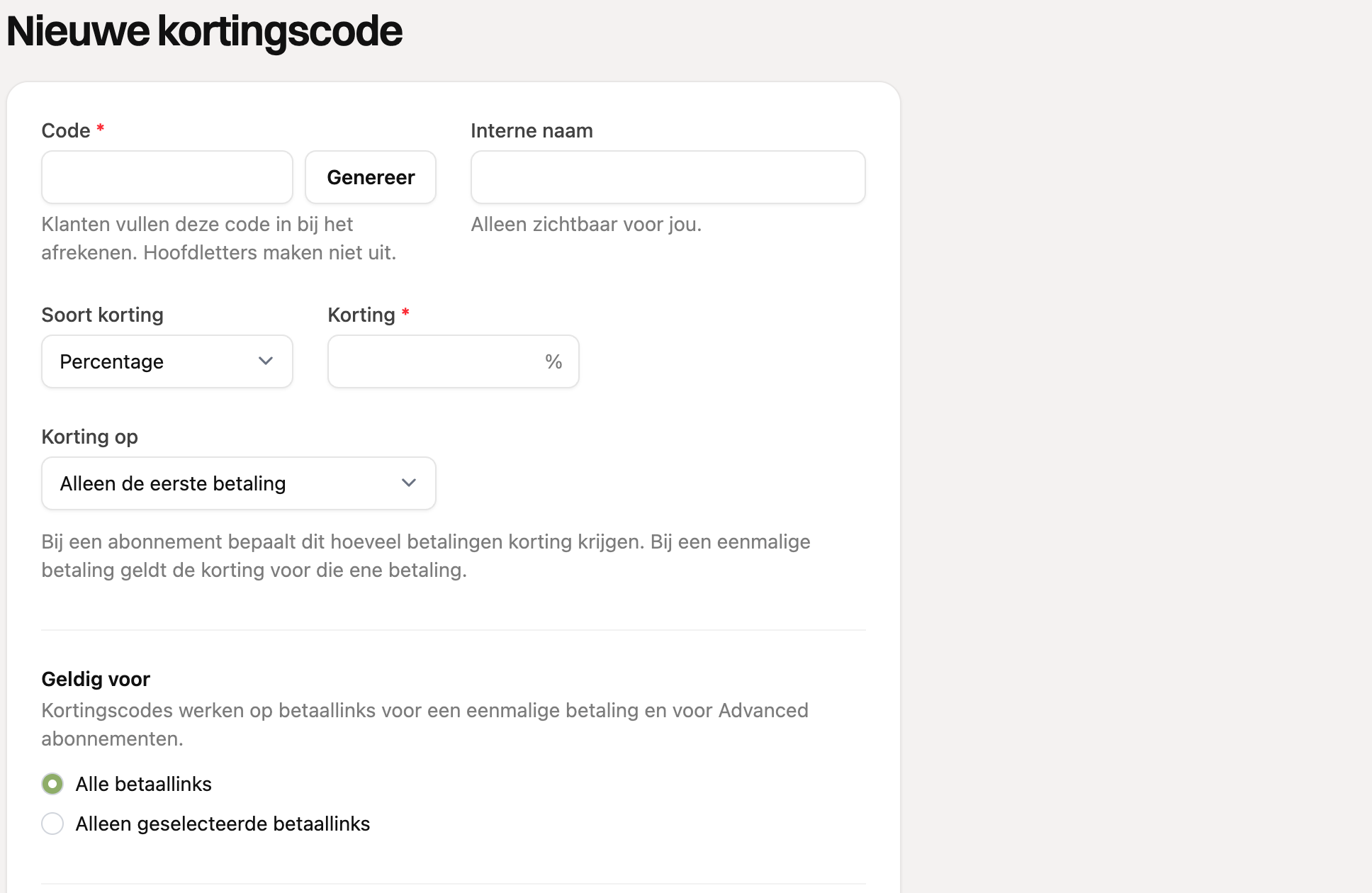Click the Korting percentage input field
Image resolution: width=1372 pixels, height=893 pixels.
point(454,361)
